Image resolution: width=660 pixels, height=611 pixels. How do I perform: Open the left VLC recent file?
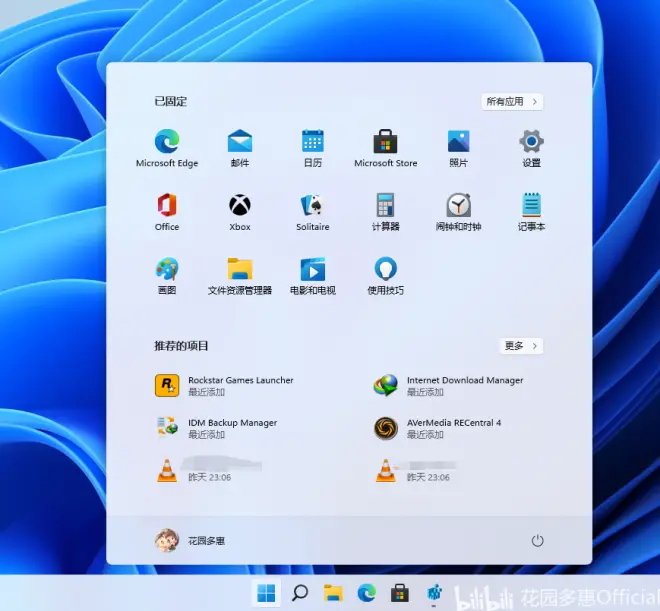(209, 470)
